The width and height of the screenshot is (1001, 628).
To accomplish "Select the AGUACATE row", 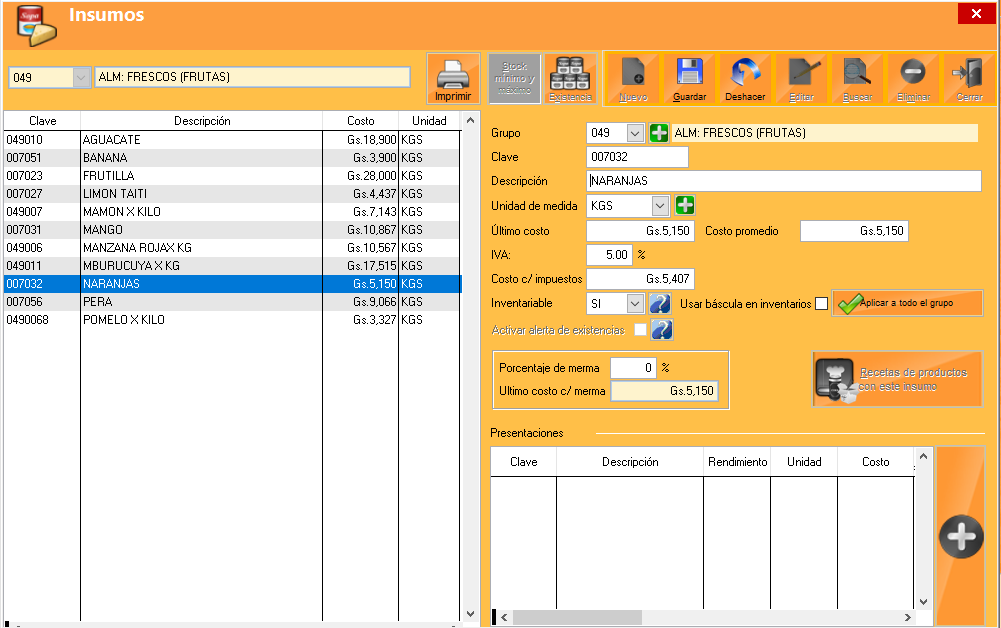I will point(231,140).
